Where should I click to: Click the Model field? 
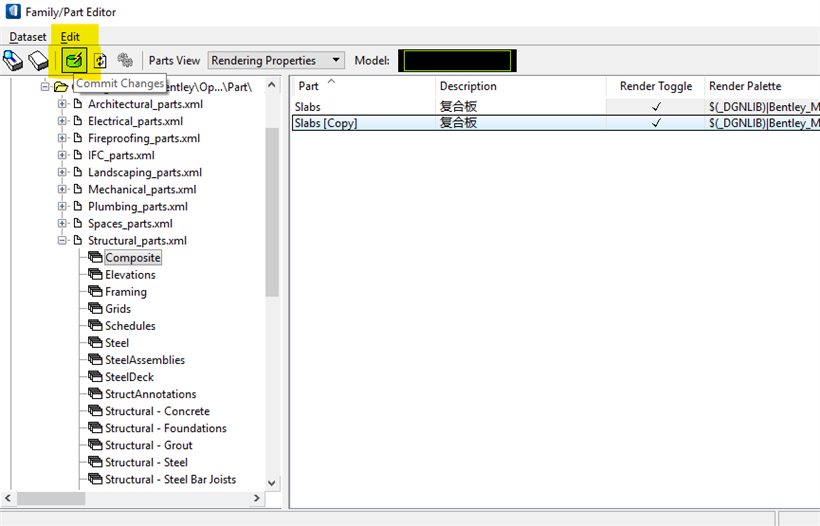coord(457,61)
